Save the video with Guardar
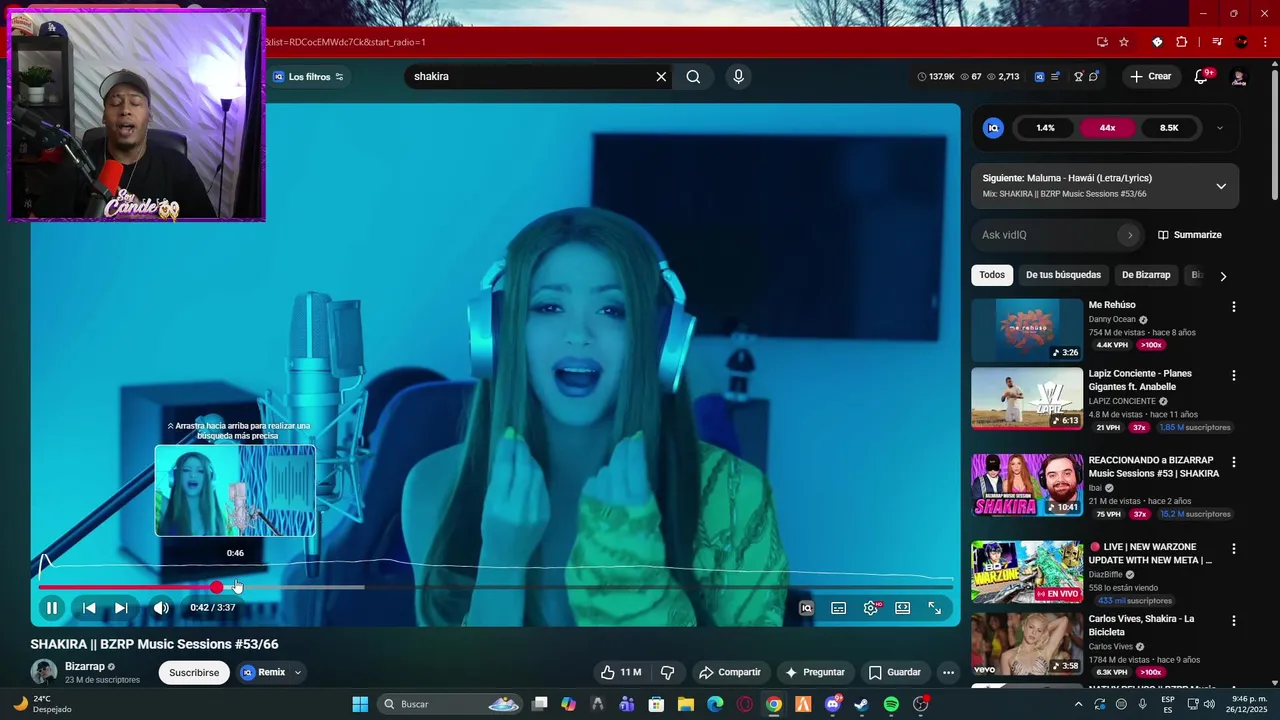Image resolution: width=1280 pixels, height=720 pixels. (894, 672)
